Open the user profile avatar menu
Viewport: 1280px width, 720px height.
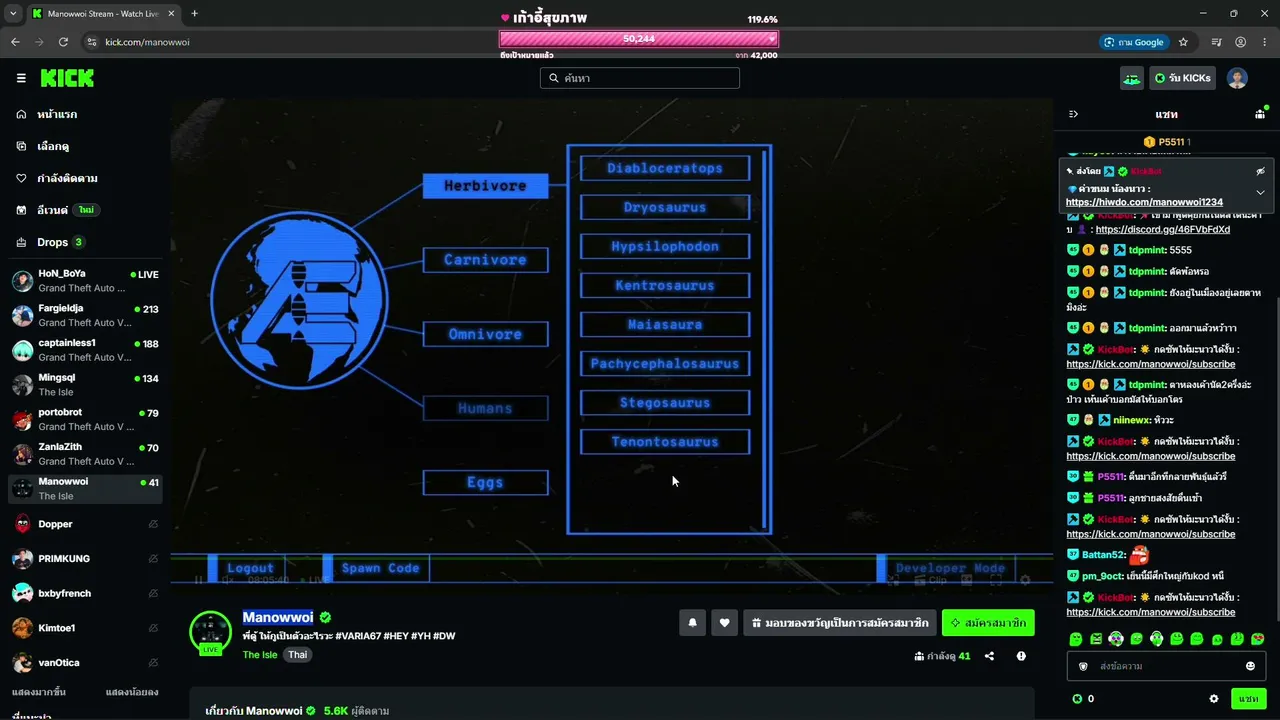click(x=1237, y=78)
